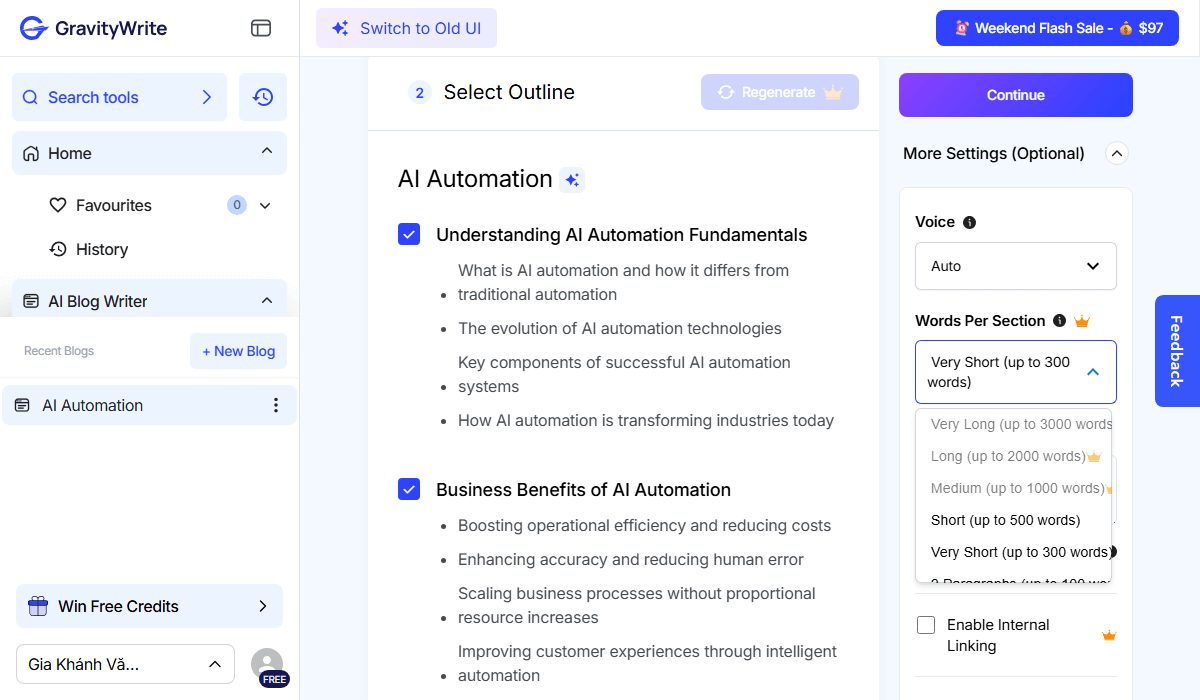Click the Continue button
Image resolution: width=1200 pixels, height=700 pixels.
point(1015,95)
